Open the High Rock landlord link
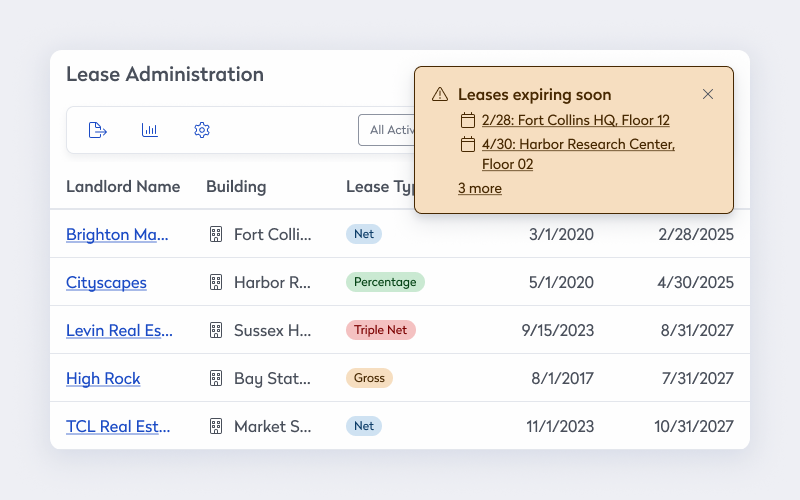 tap(103, 378)
